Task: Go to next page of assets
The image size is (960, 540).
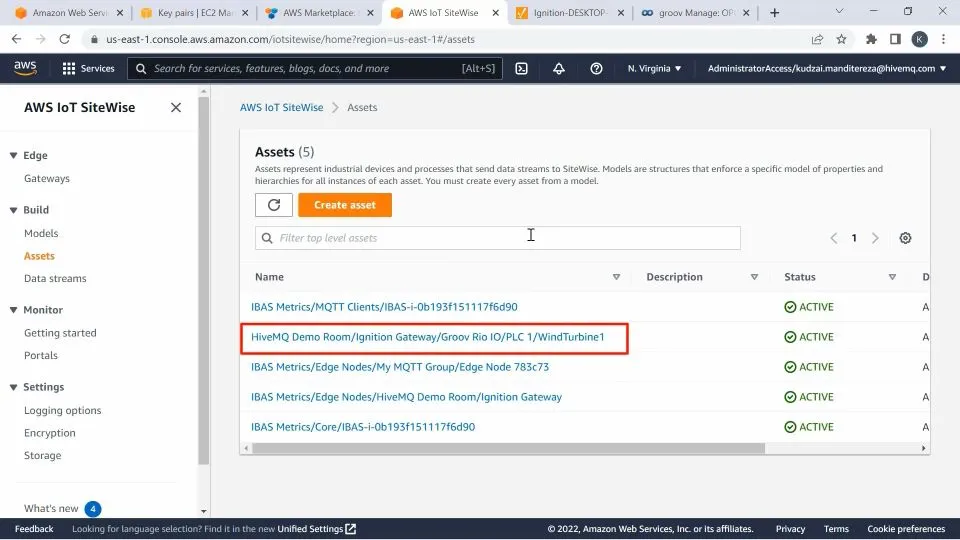Action: point(876,238)
